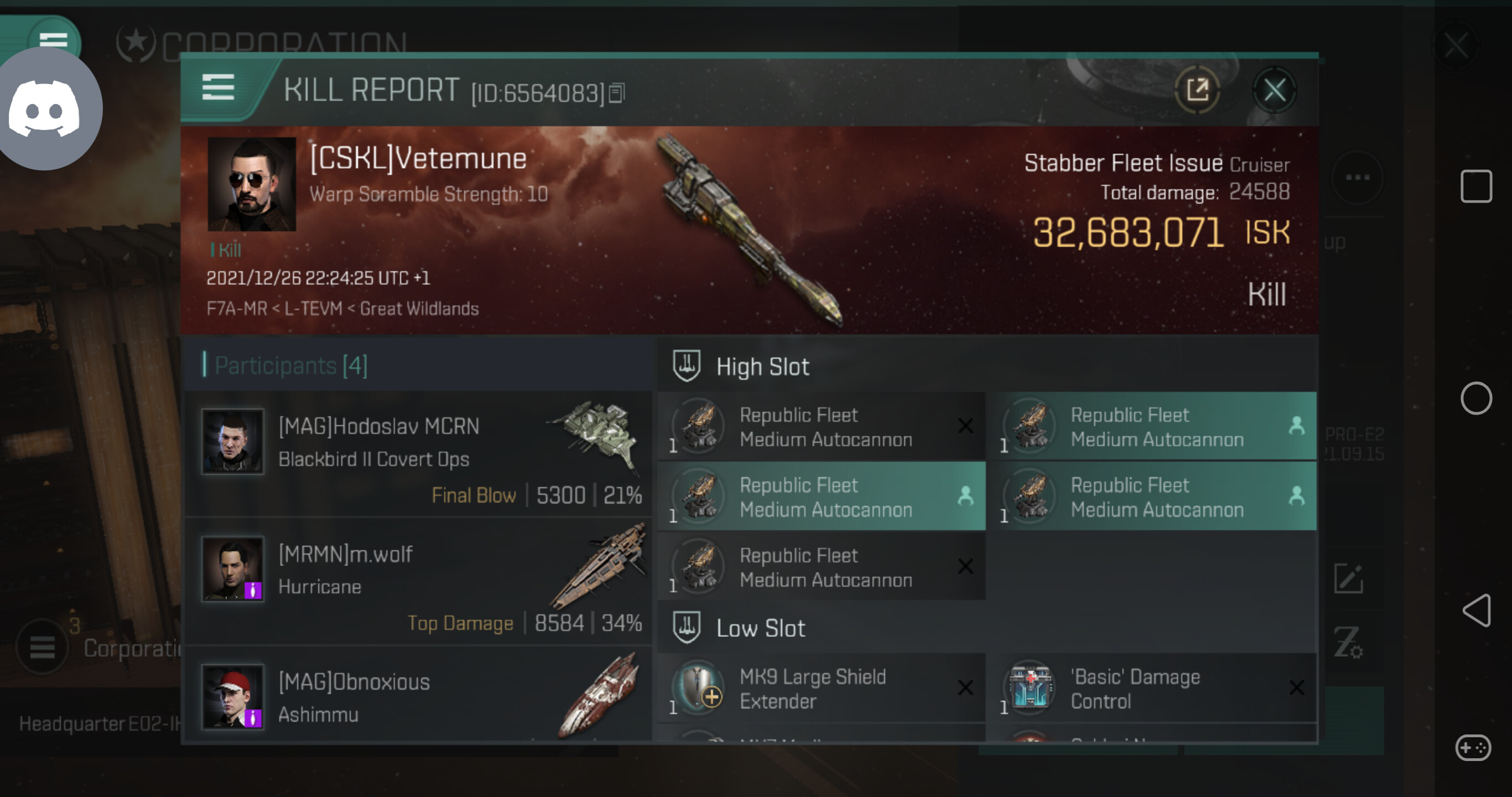Close the Kill Report window

1274,90
